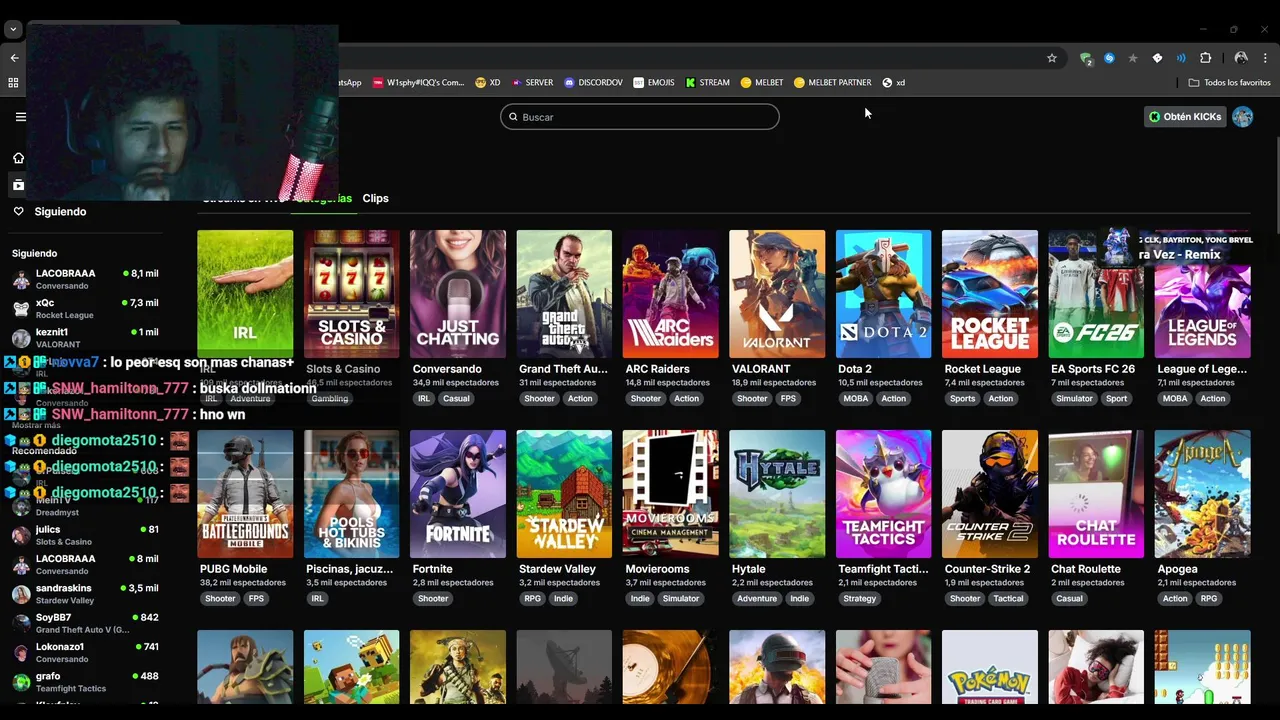Open the Kick user avatar menu
Viewport: 1280px width, 720px height.
[1242, 117]
